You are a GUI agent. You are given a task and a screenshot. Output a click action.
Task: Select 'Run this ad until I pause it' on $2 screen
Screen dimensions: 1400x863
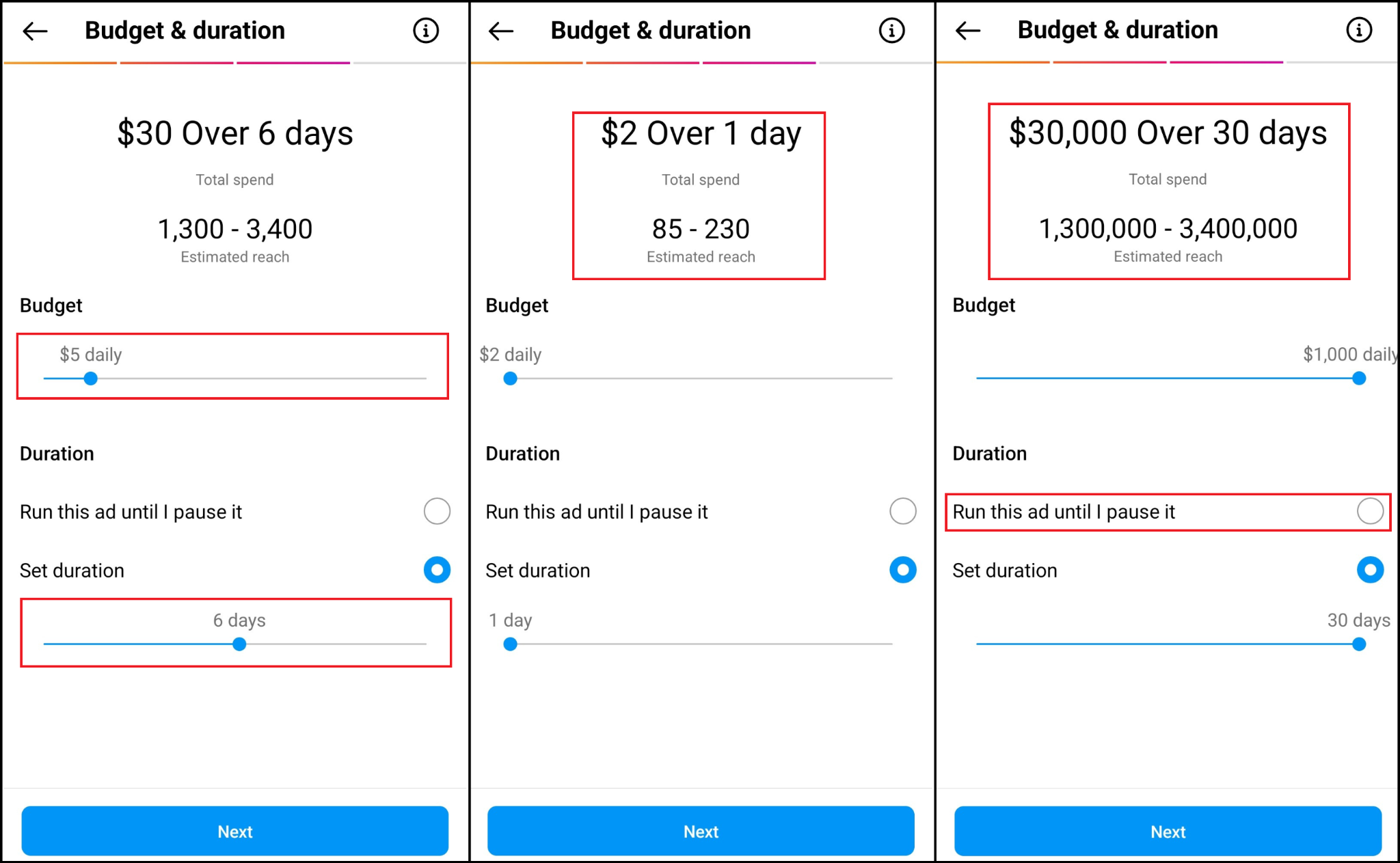coord(903,511)
